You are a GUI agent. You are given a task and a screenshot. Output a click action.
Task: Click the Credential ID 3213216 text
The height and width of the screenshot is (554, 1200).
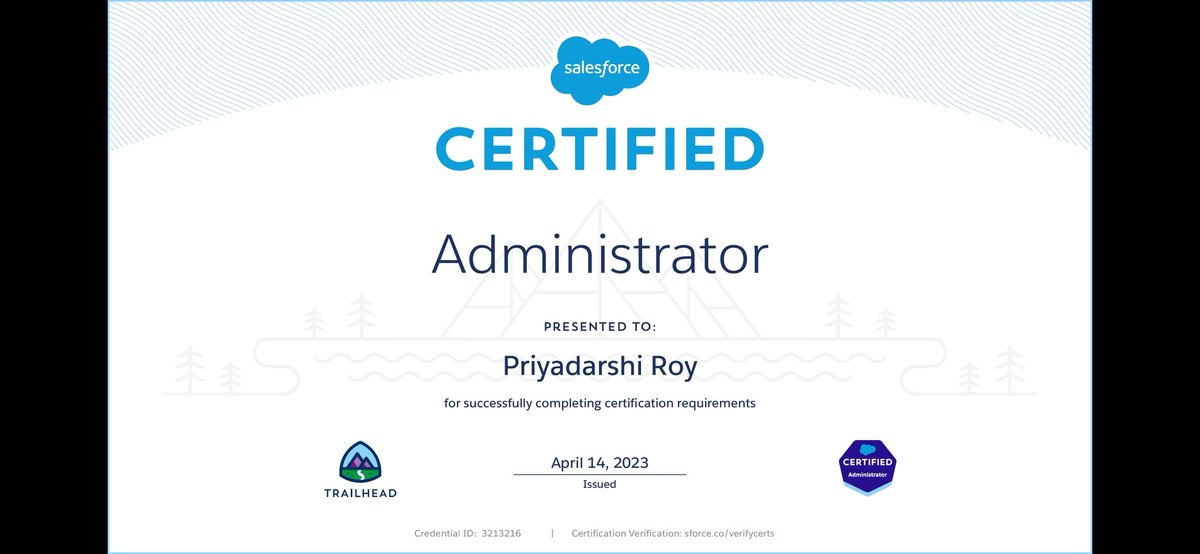coord(468,534)
